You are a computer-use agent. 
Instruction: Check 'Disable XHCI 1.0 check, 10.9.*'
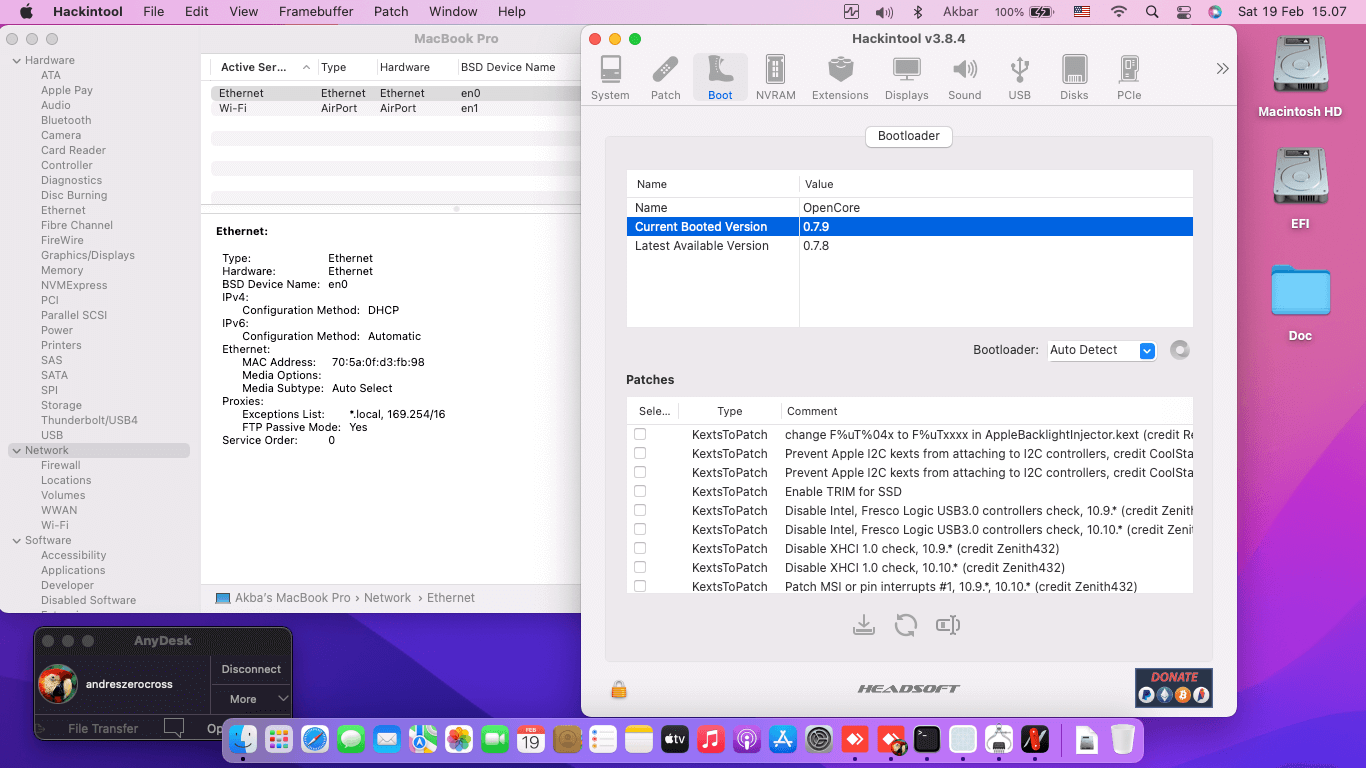640,548
